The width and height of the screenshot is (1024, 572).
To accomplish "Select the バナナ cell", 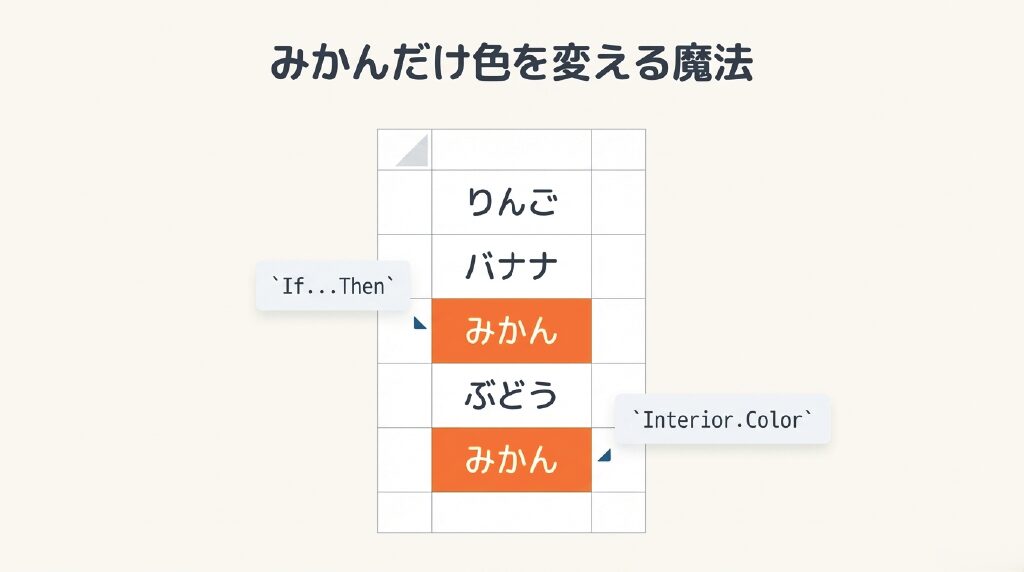I will pyautogui.click(x=512, y=267).
